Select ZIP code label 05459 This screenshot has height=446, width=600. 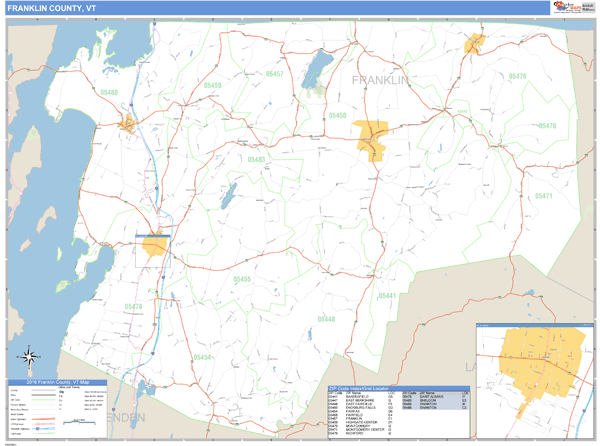(x=212, y=85)
